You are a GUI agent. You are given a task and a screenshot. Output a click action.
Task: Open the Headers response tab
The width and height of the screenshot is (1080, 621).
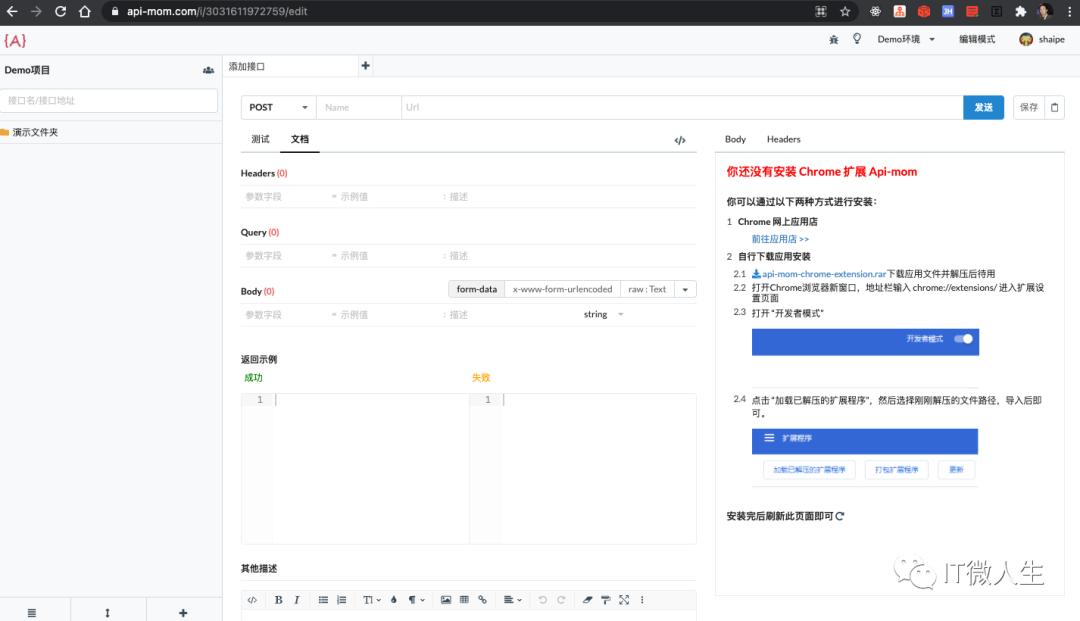point(783,139)
